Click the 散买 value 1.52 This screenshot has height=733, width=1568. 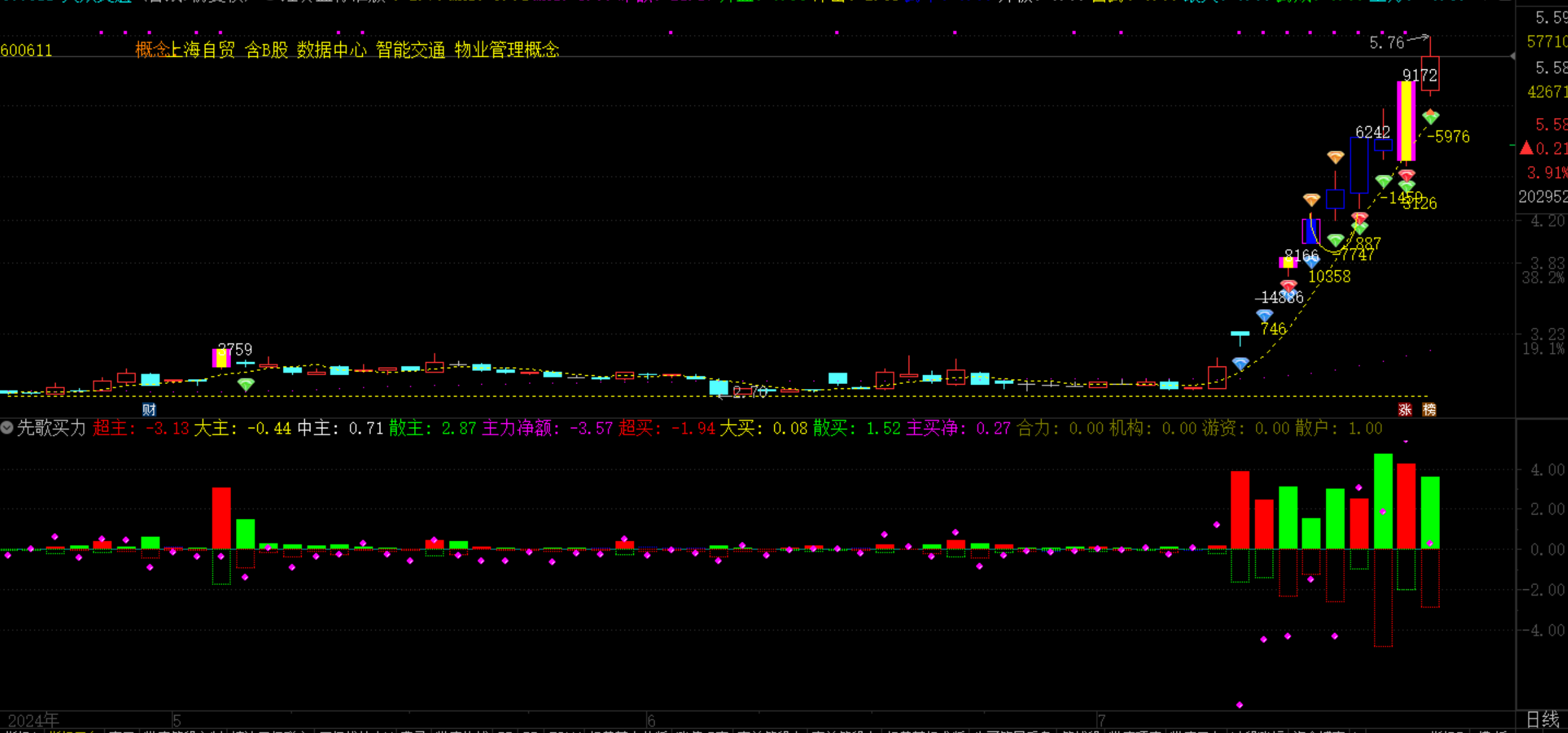click(884, 429)
